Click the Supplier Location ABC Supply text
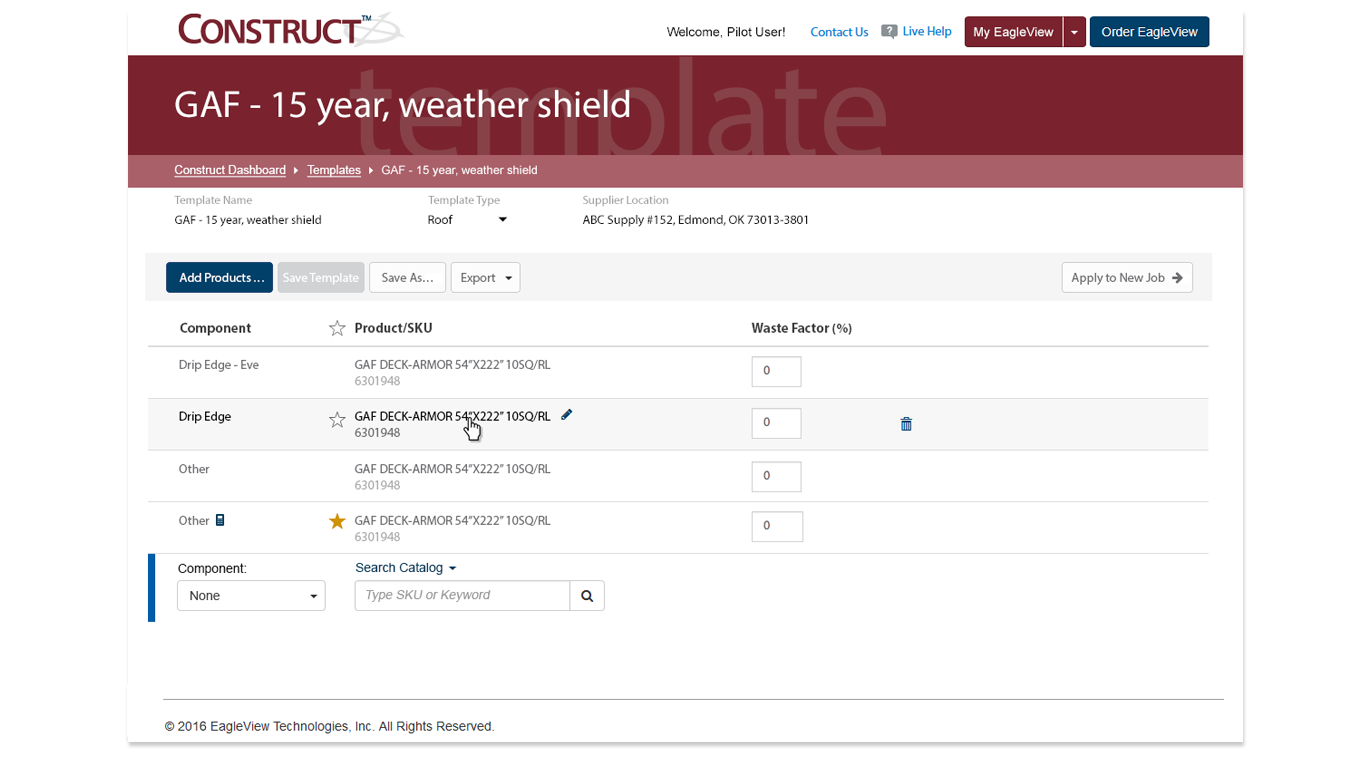Image resolution: width=1370 pixels, height=768 pixels. click(x=696, y=220)
